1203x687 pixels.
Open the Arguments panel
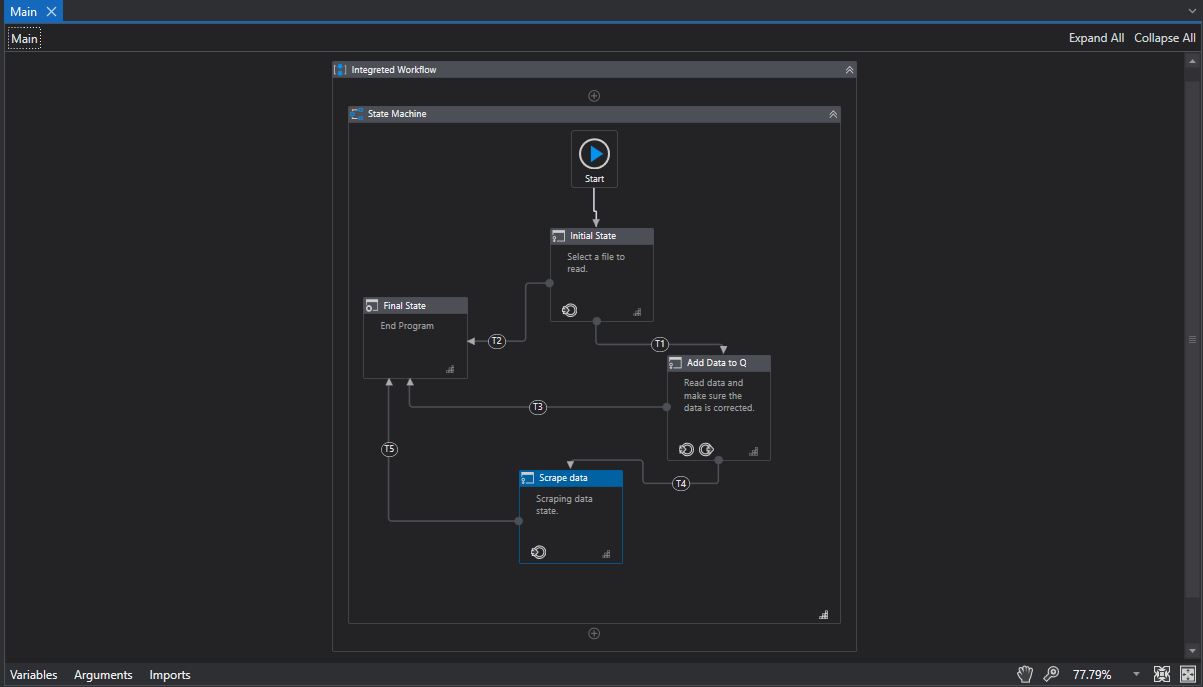pyautogui.click(x=103, y=675)
